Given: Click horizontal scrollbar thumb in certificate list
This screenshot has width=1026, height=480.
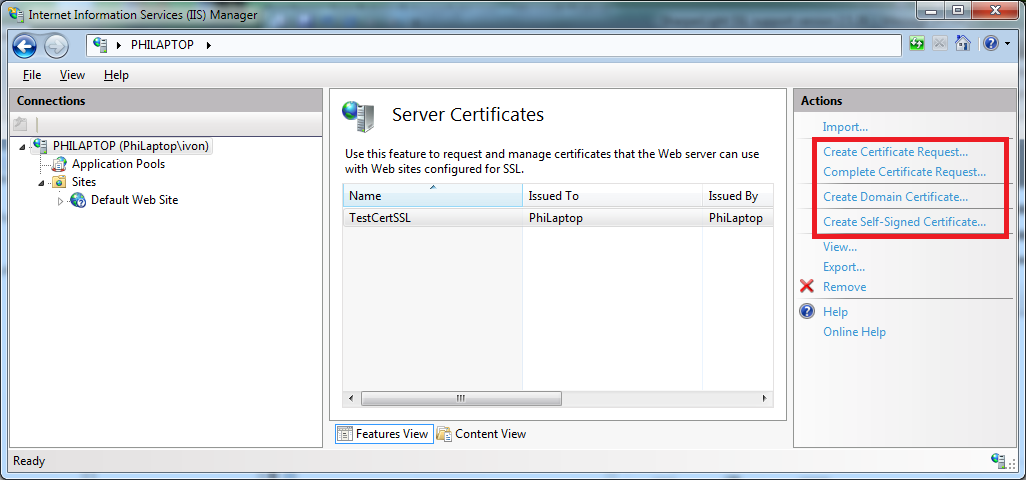Looking at the screenshot, I should point(461,398).
